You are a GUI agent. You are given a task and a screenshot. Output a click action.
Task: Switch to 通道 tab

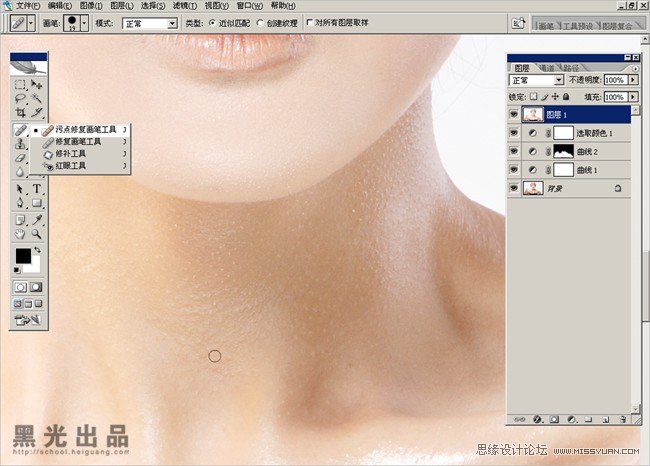coord(547,68)
